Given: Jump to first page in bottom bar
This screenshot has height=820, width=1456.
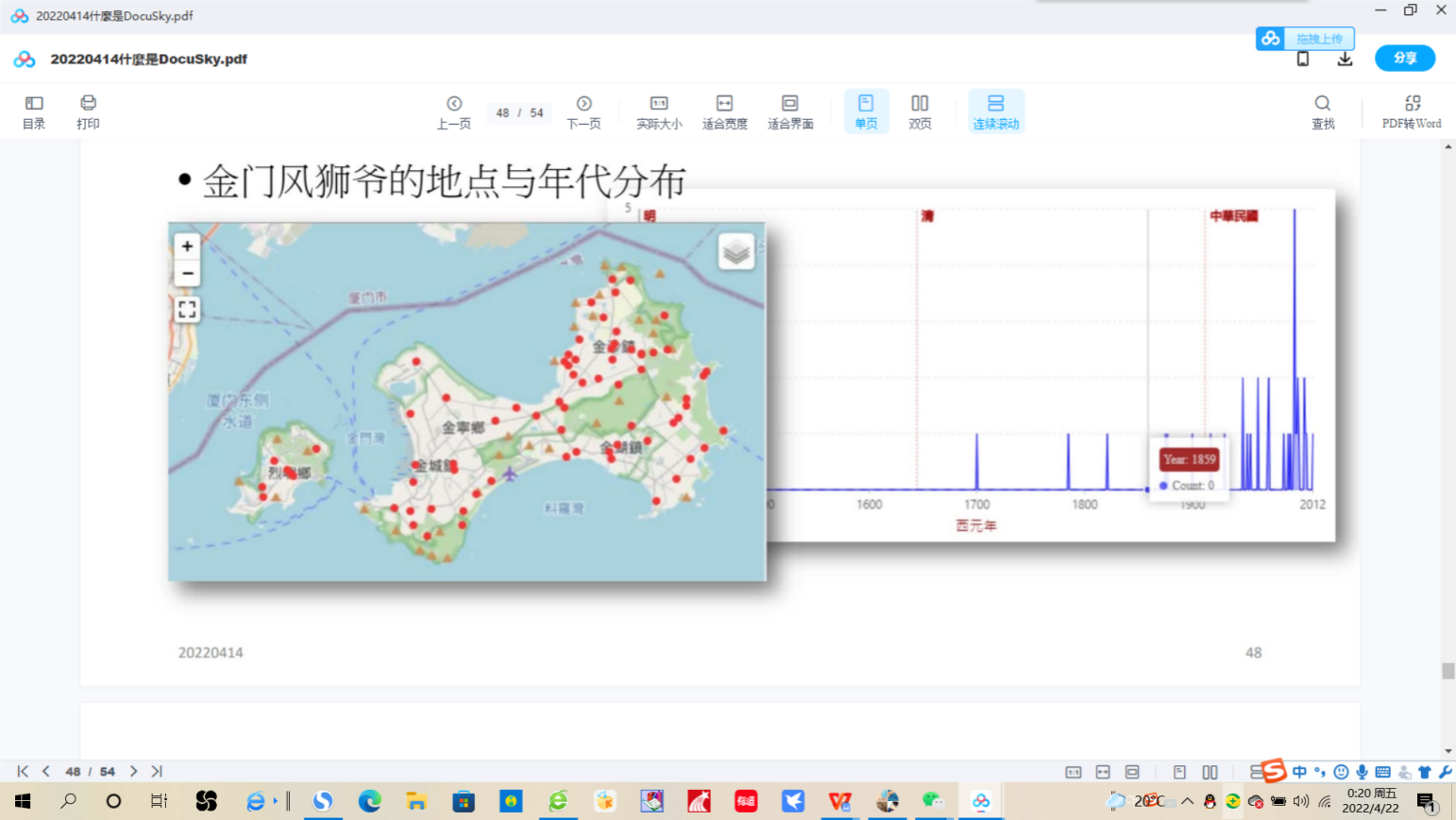Looking at the screenshot, I should point(23,772).
